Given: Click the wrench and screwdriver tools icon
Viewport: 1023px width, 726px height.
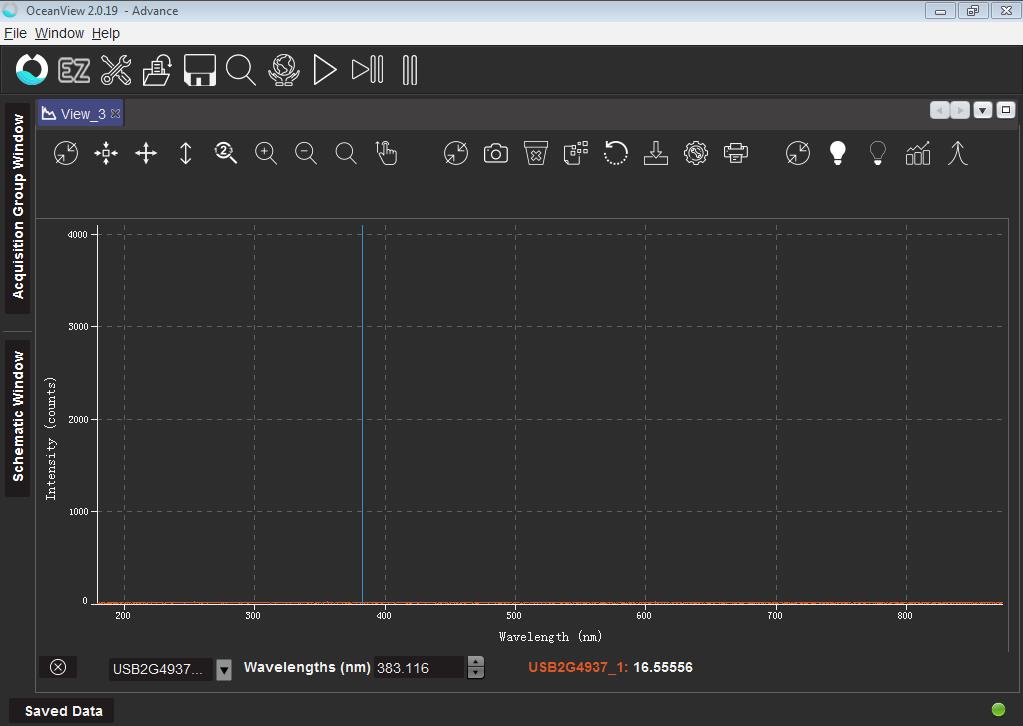Looking at the screenshot, I should click(x=116, y=70).
